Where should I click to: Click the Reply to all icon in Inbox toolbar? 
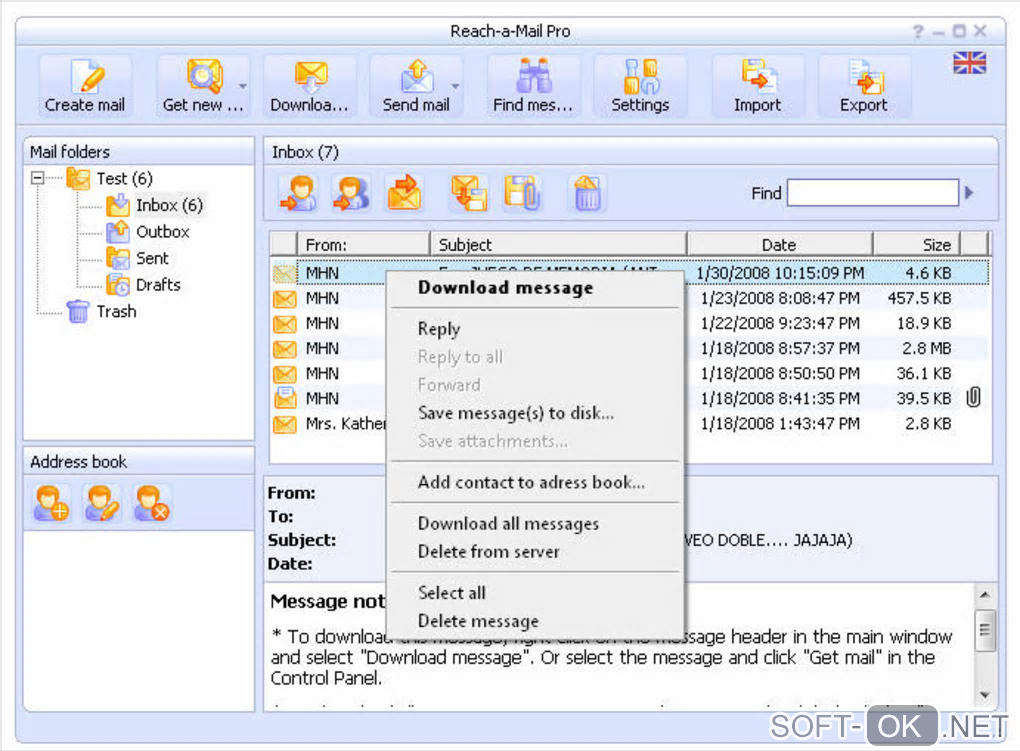click(x=351, y=193)
